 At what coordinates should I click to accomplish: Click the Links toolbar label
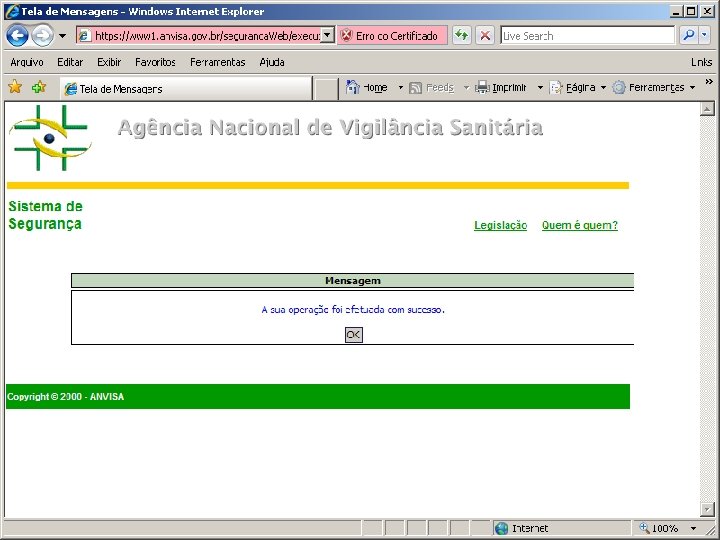tap(701, 62)
